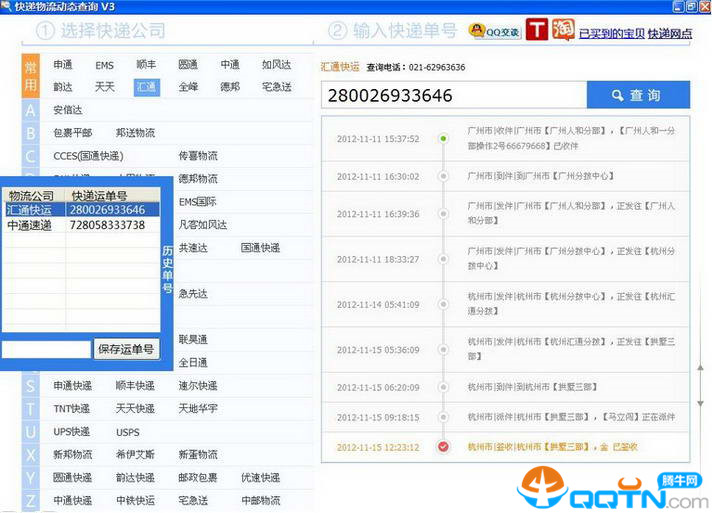Choose 顺丰 in common couriers
This screenshot has height=513, width=712.
(146, 66)
